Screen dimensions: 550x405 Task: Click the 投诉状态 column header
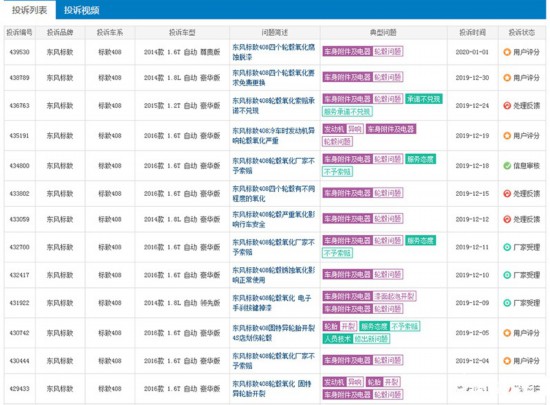point(522,33)
